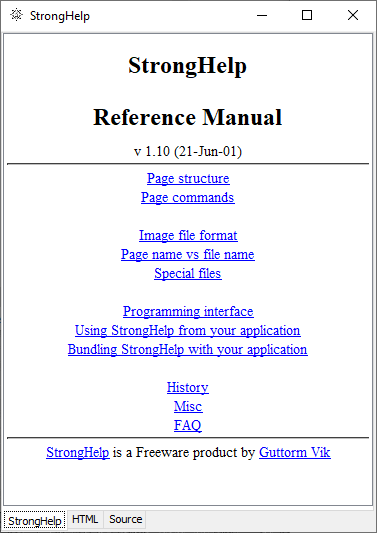Follow the StrongHelp link in footer
Screen dimensions: 377x533
pos(78,453)
